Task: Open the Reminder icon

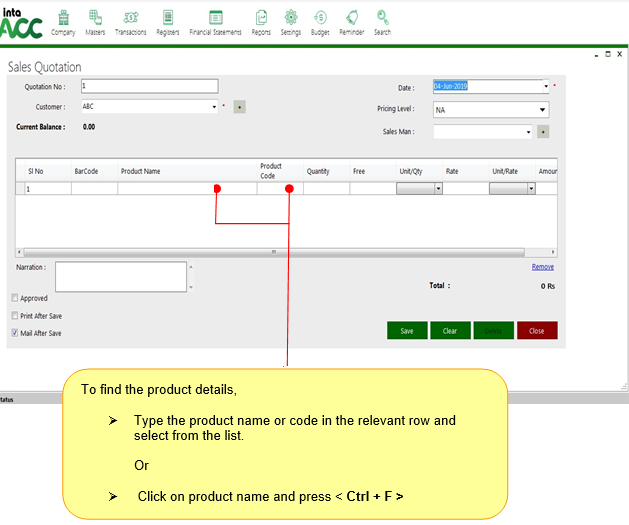Action: coord(351,18)
